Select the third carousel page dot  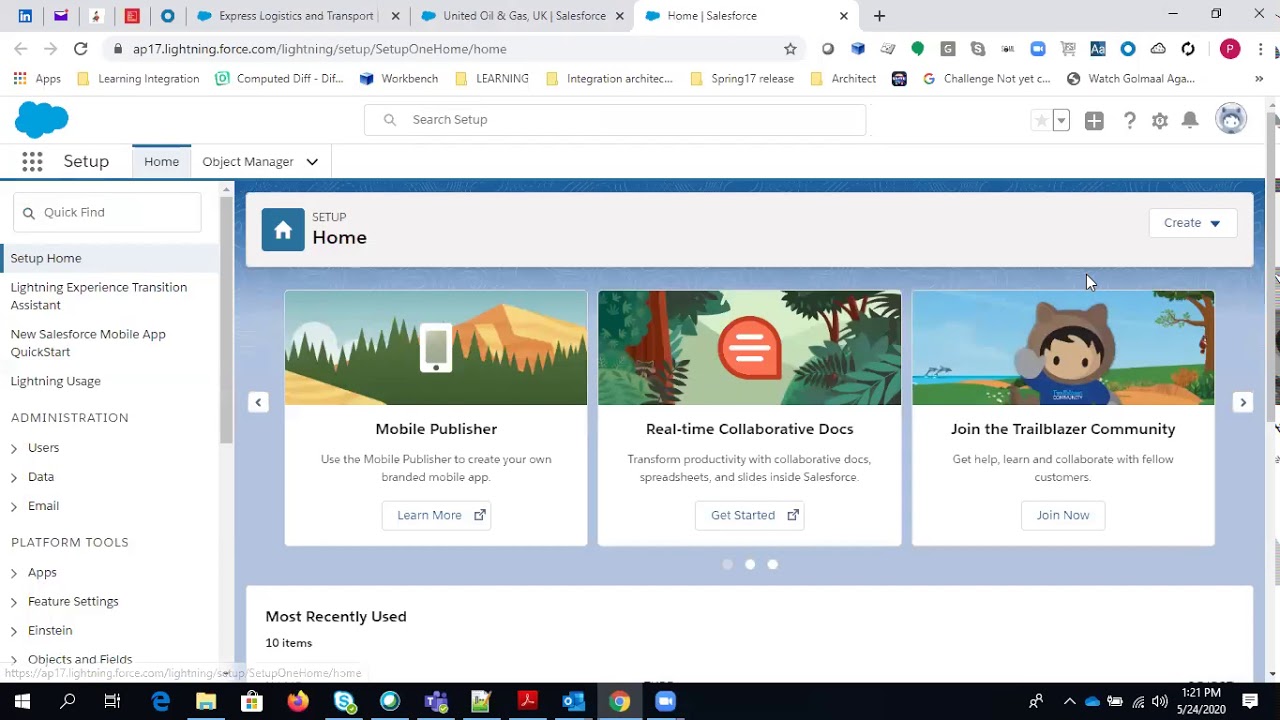pyautogui.click(x=772, y=564)
